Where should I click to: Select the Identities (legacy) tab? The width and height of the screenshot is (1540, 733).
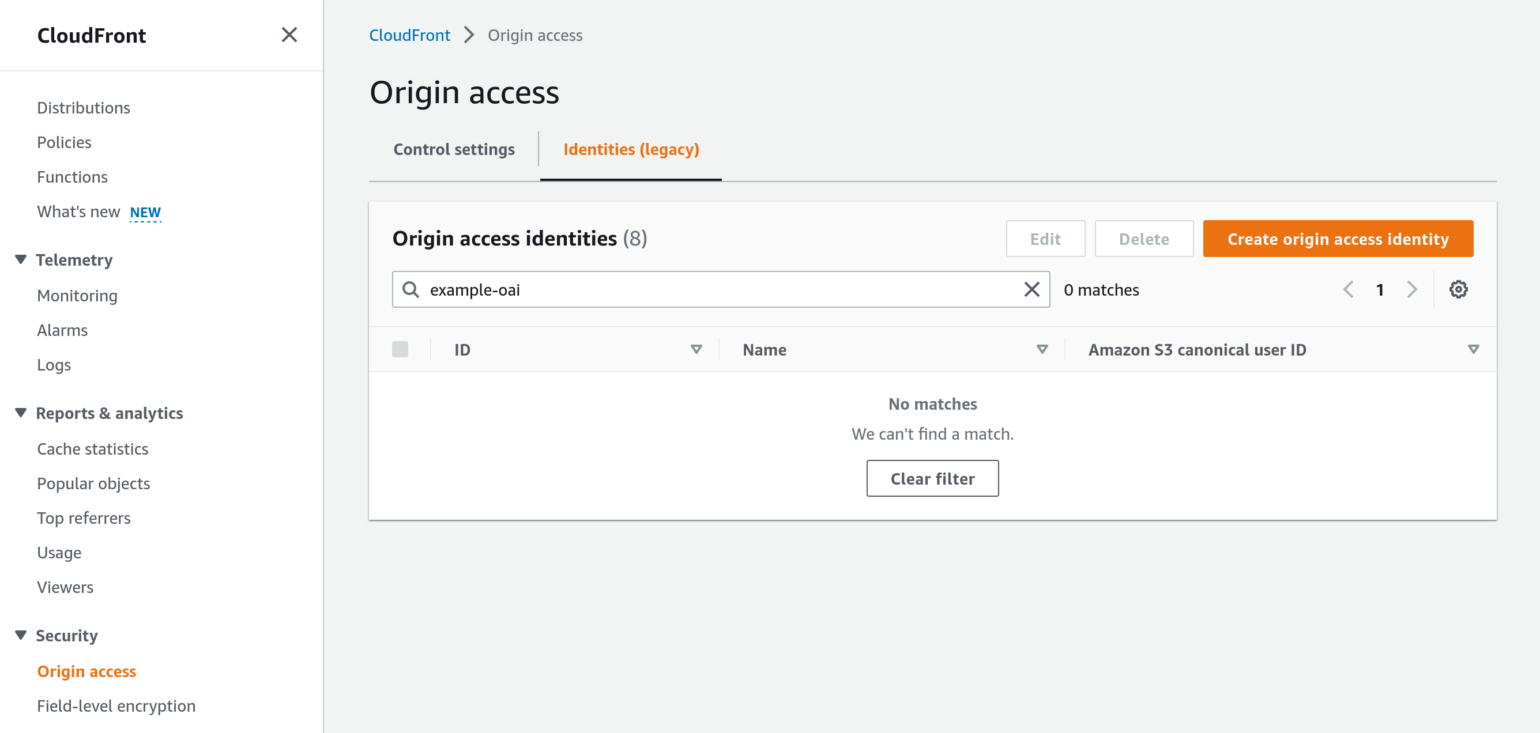(631, 150)
